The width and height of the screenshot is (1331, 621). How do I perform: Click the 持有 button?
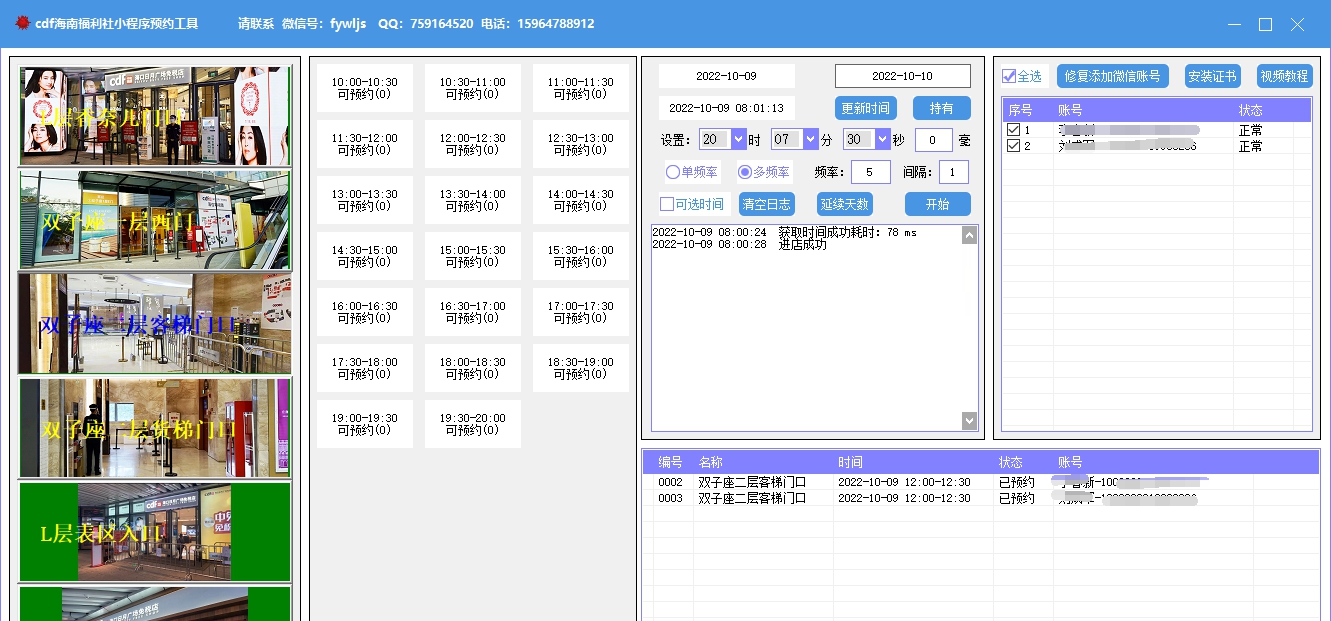click(x=941, y=107)
